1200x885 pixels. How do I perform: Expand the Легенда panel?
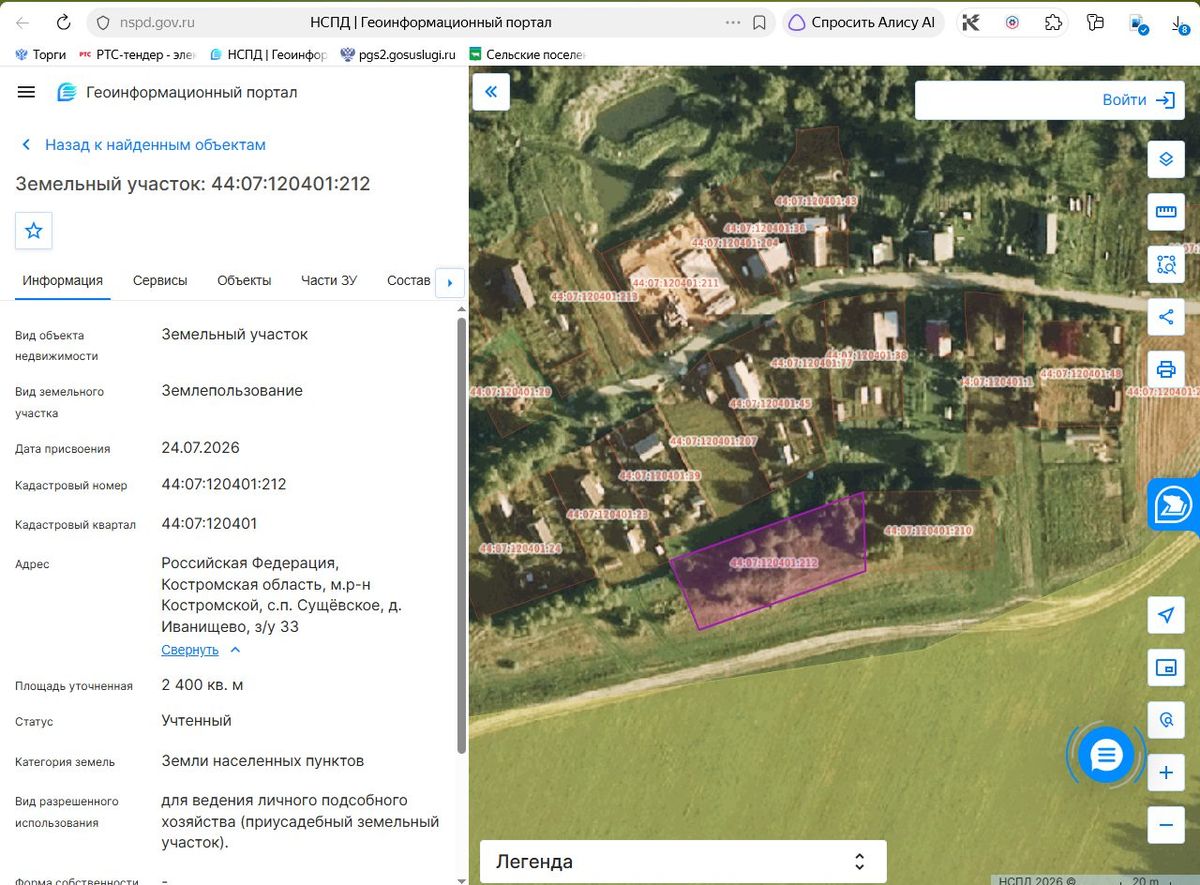[684, 862]
